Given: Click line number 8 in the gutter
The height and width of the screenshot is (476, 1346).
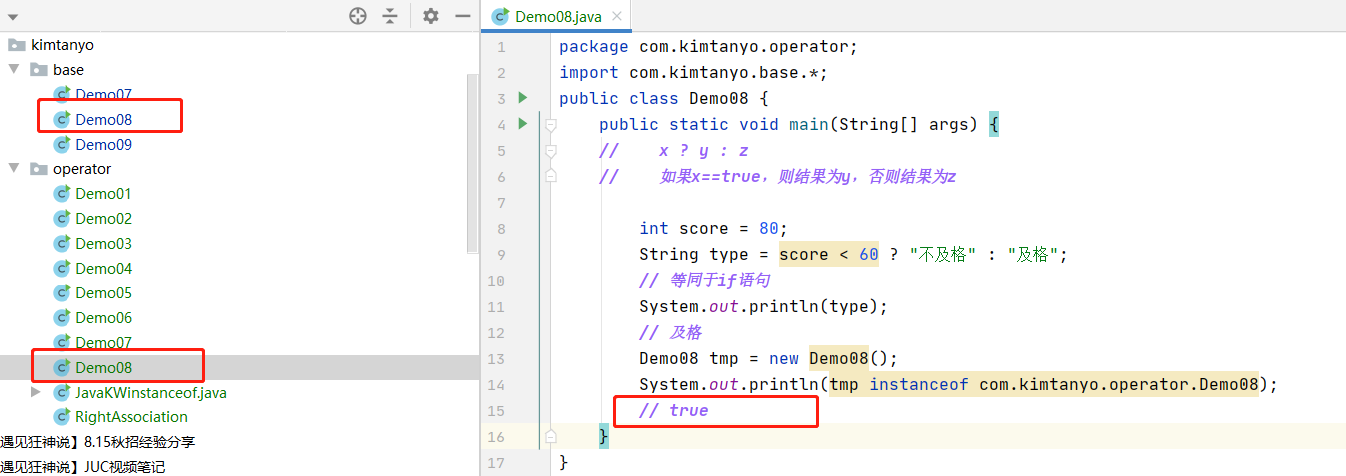Looking at the screenshot, I should pyautogui.click(x=501, y=228).
